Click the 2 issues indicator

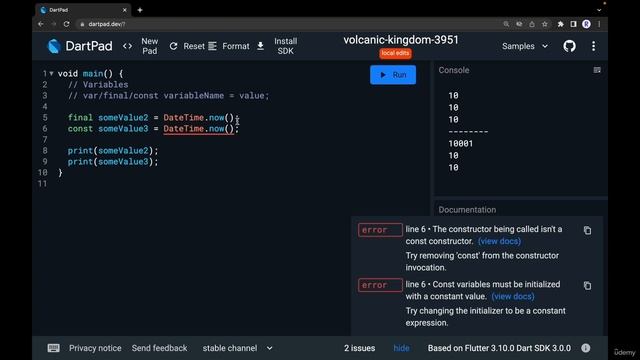359,348
